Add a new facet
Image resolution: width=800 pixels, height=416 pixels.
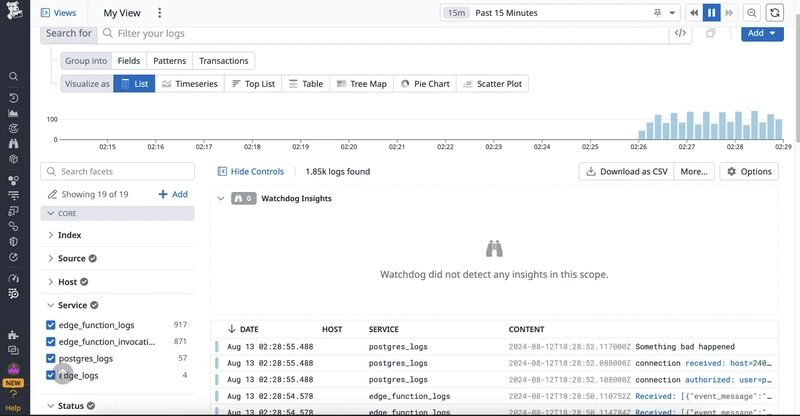tap(173, 194)
